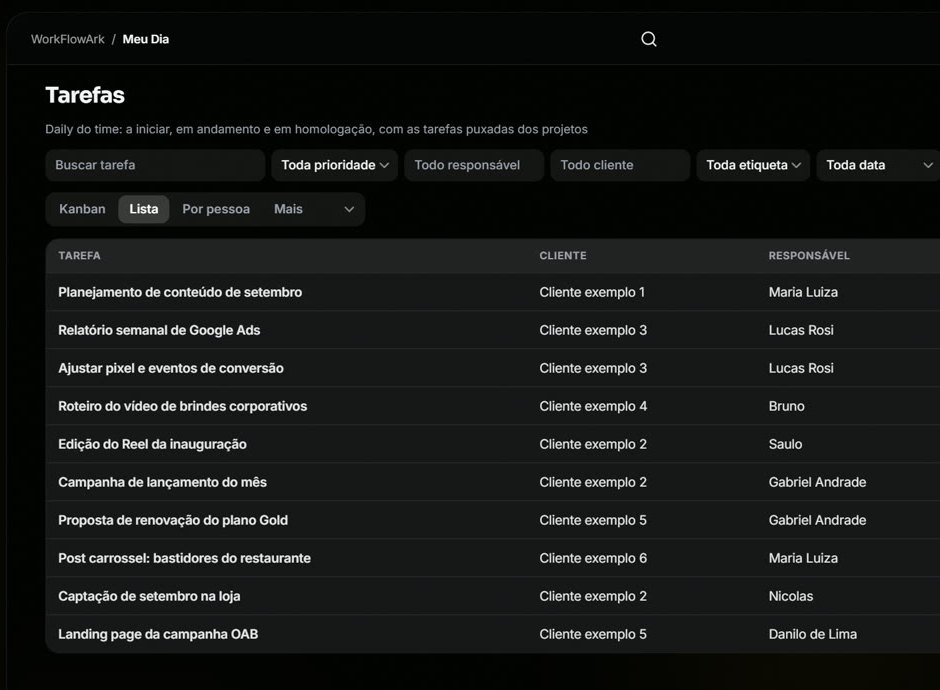Switch to the Kanban view
The width and height of the screenshot is (940, 690).
click(x=82, y=209)
